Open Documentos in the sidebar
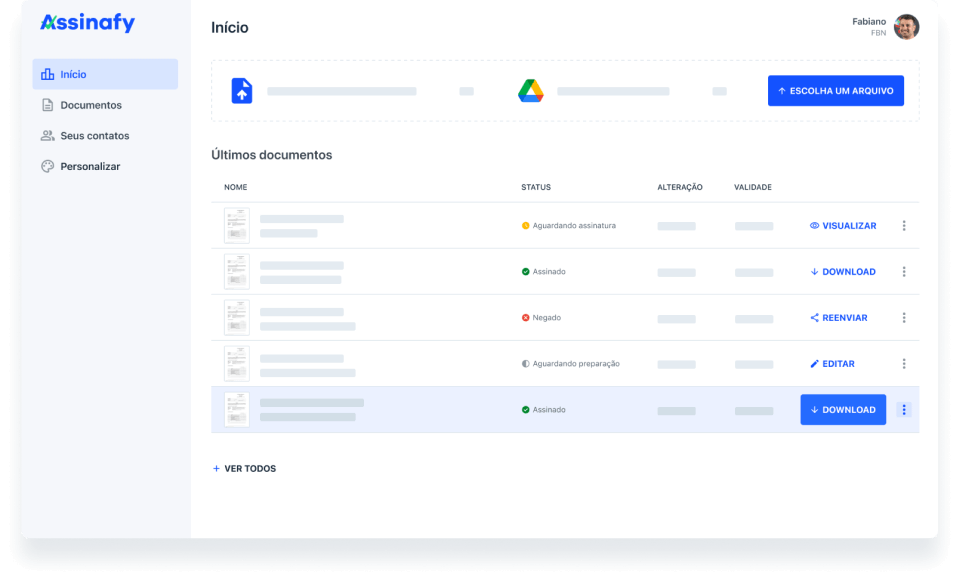959x580 pixels. [x=90, y=105]
